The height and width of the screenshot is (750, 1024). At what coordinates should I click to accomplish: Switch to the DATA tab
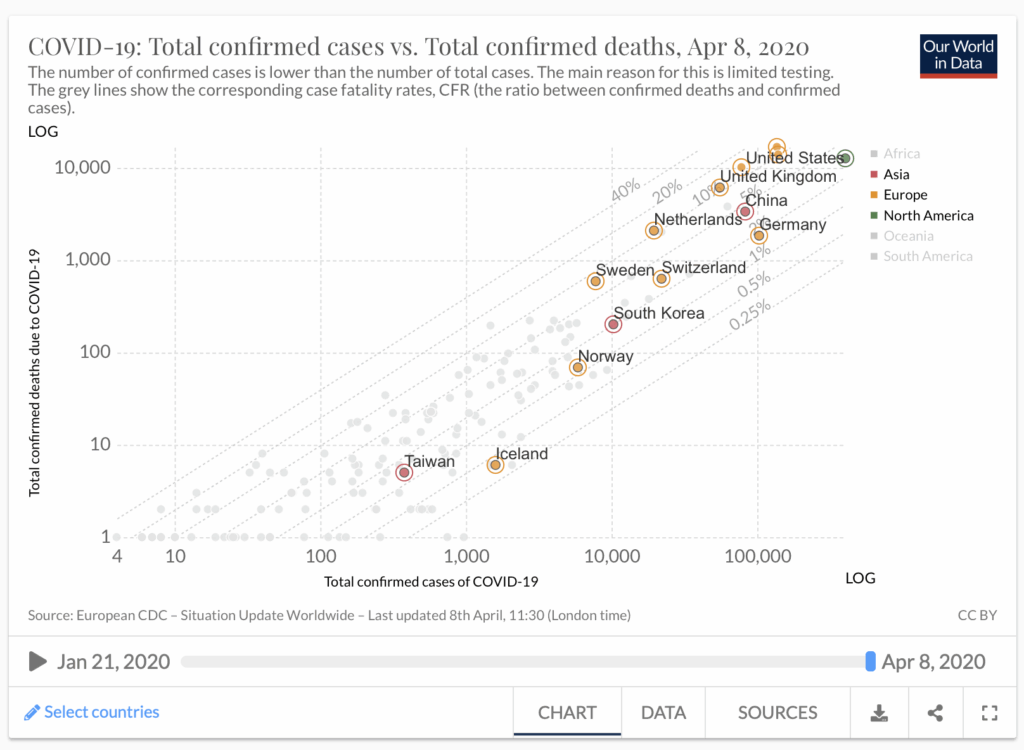coord(663,713)
